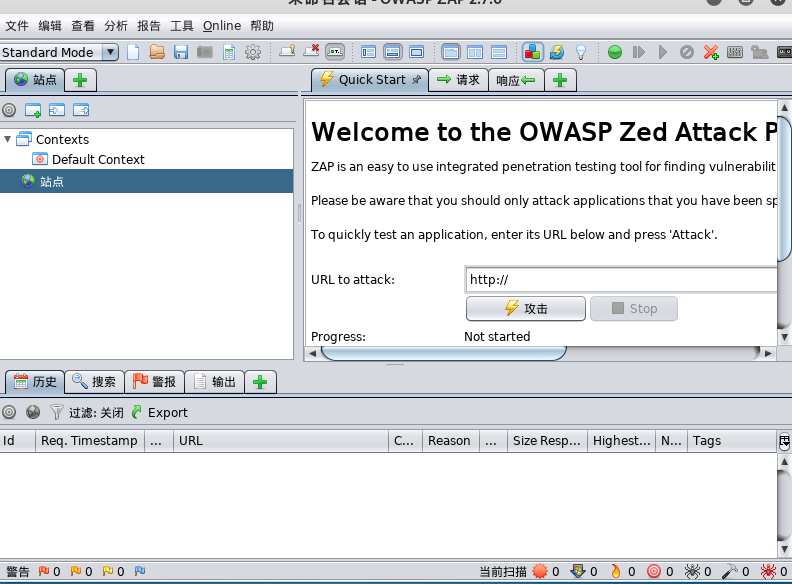Add a custom HTTP break point red X icon
Image resolution: width=792 pixels, height=584 pixels.
711,52
